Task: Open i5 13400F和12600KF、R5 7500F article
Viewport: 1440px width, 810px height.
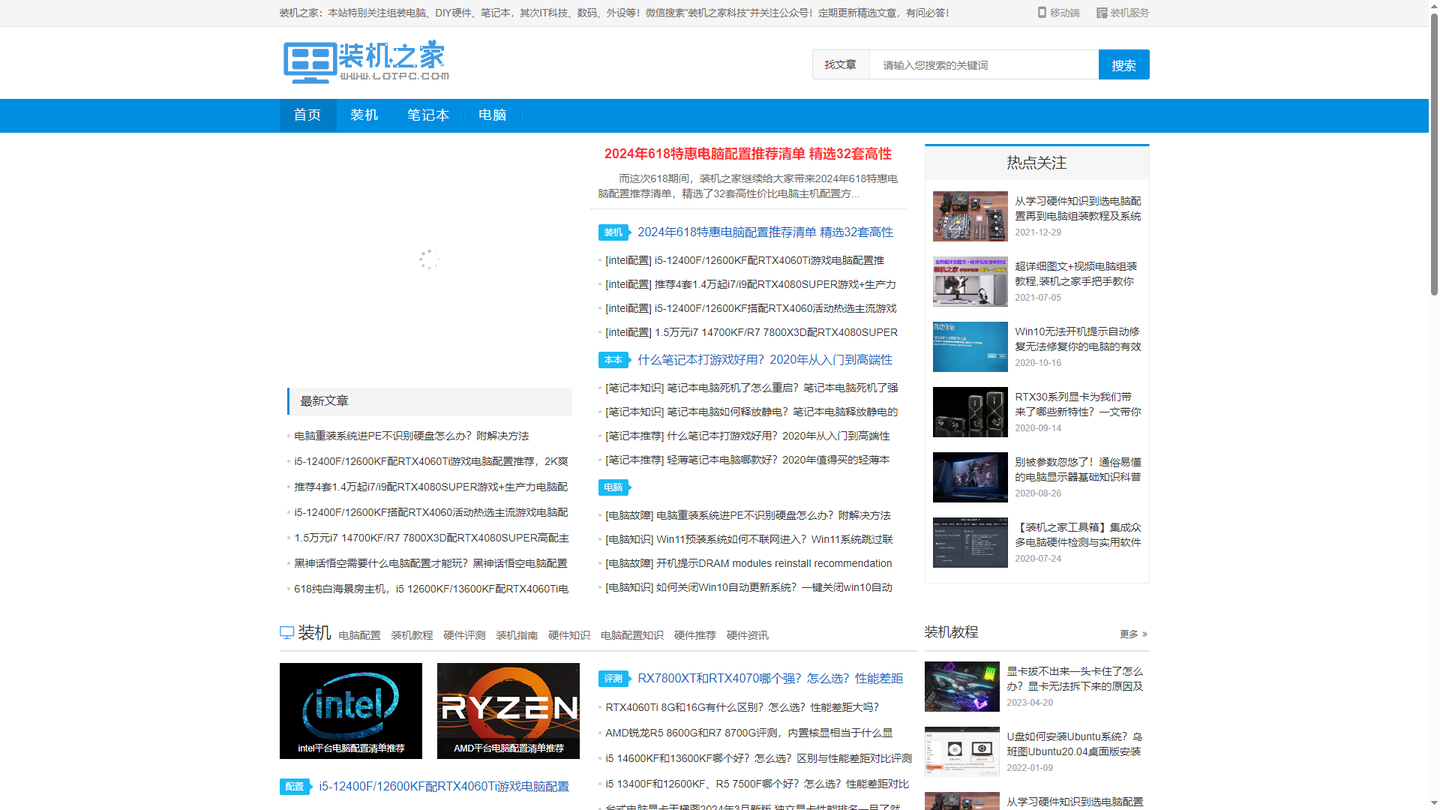Action: (757, 784)
